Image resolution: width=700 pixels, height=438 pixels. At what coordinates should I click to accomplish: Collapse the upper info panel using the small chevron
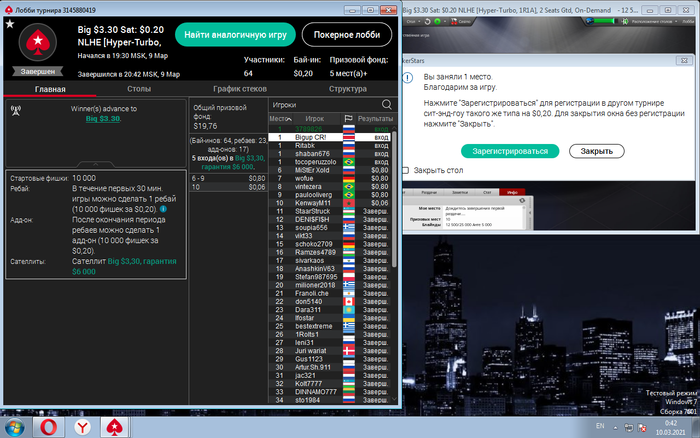pyautogui.click(x=96, y=164)
